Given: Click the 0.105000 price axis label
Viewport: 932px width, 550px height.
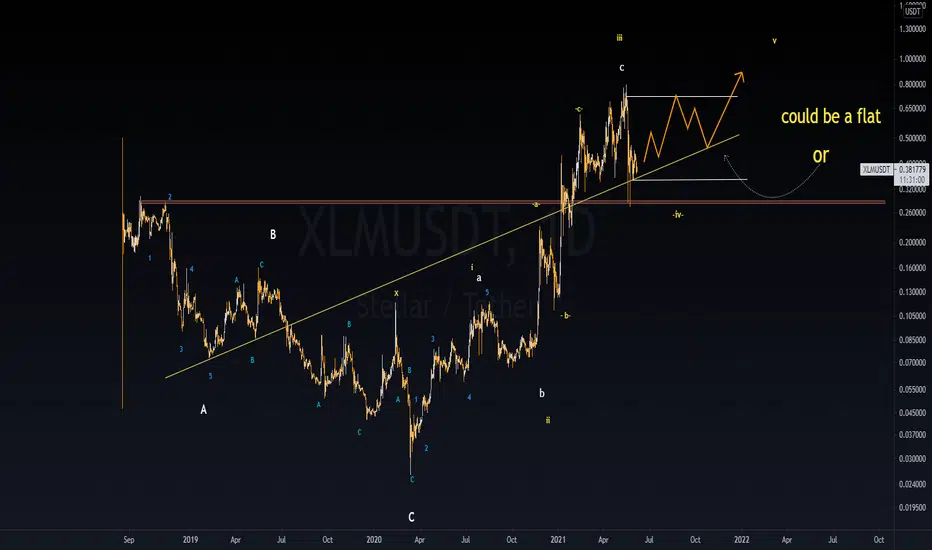Looking at the screenshot, I should 912,316.
